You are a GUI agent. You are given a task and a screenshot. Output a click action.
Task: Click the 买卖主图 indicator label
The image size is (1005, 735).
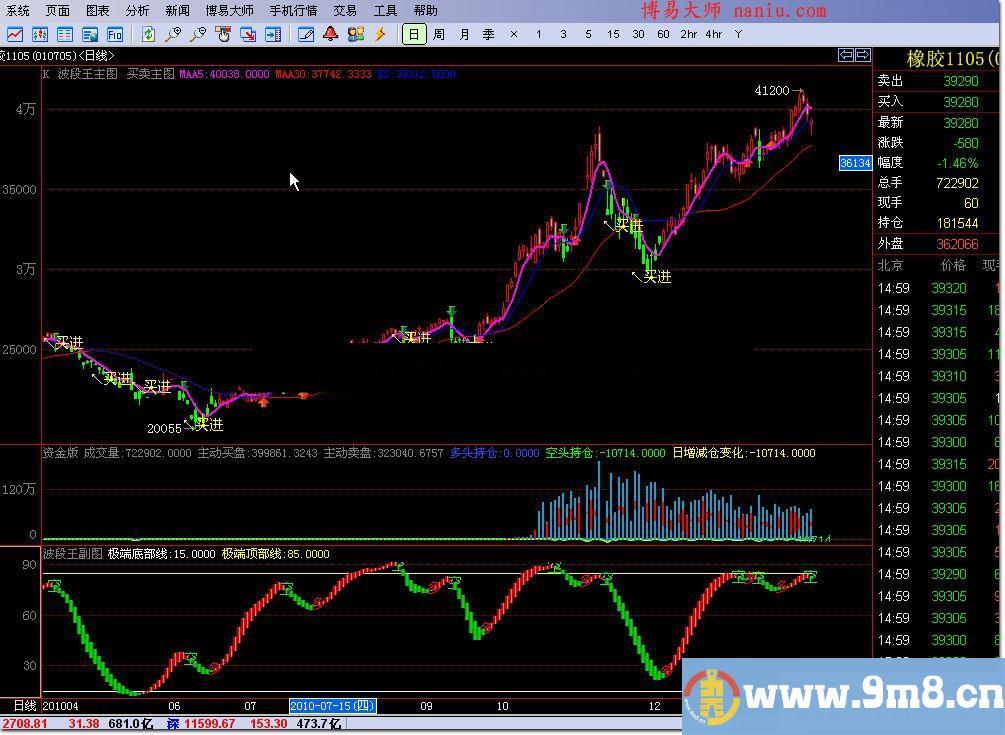coord(150,74)
